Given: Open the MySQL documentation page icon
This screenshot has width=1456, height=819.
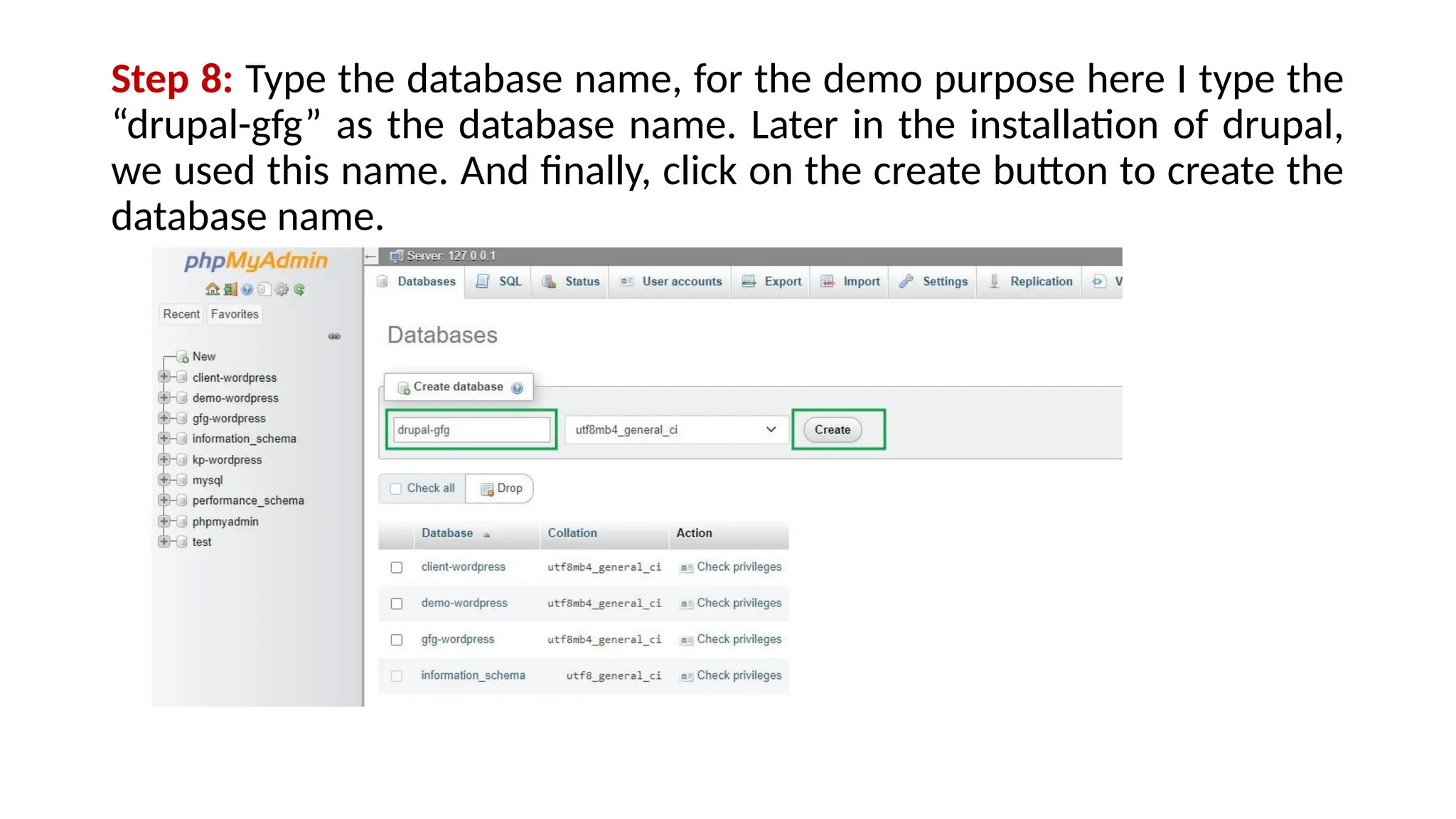Looking at the screenshot, I should (264, 289).
